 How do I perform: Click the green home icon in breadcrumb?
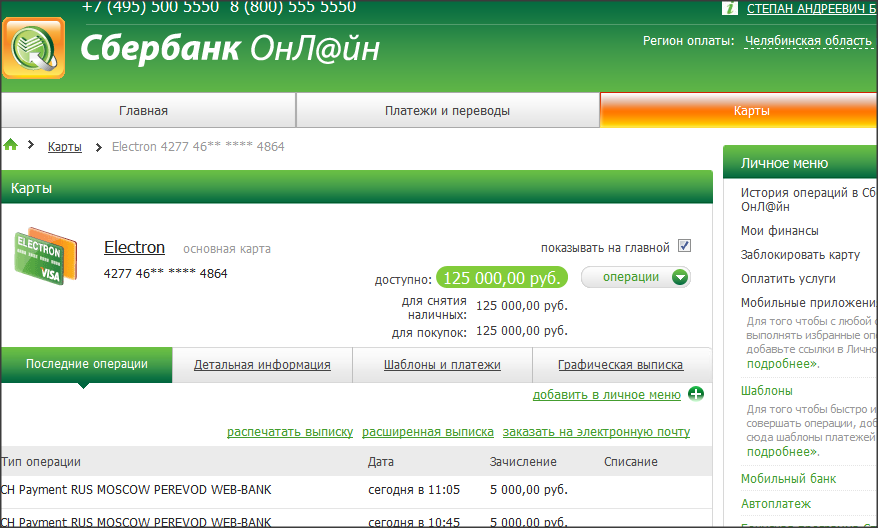coord(11,145)
